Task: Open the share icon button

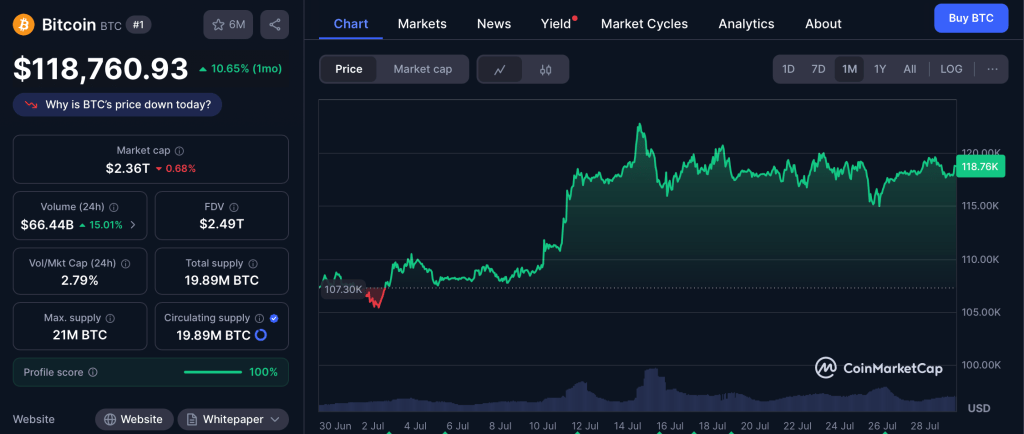Action: (274, 25)
